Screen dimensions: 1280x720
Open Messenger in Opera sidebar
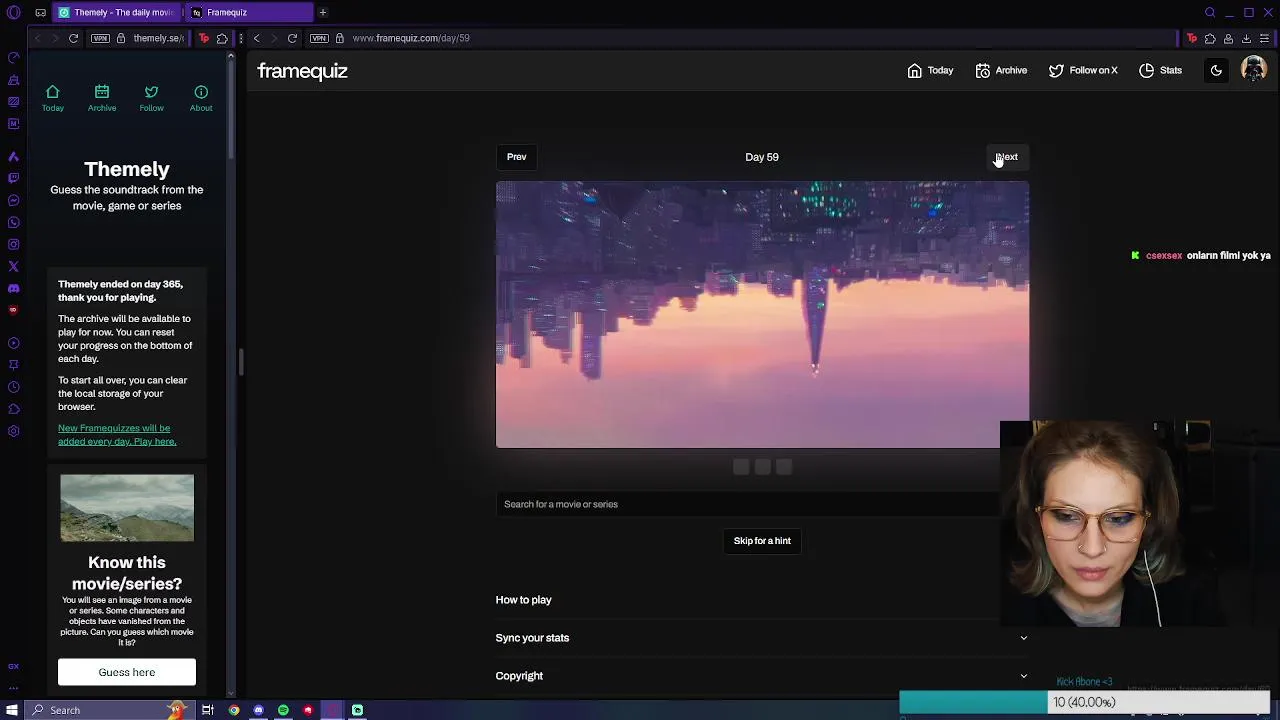tap(13, 200)
